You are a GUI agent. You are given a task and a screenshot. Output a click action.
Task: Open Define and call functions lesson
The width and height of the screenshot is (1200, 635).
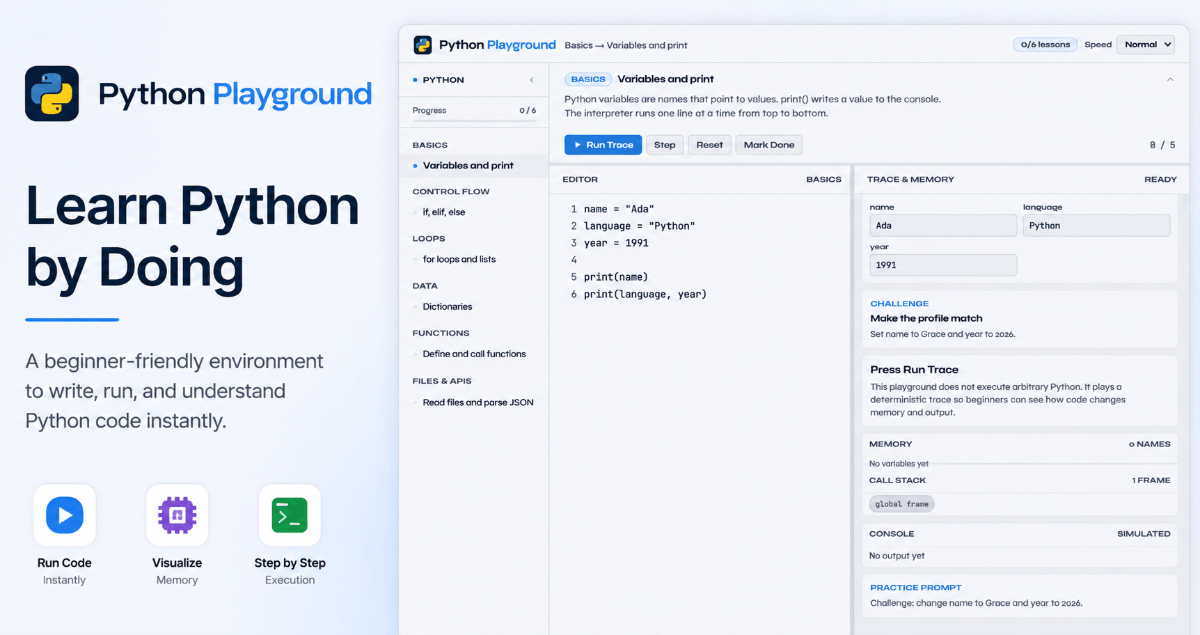tap(474, 354)
